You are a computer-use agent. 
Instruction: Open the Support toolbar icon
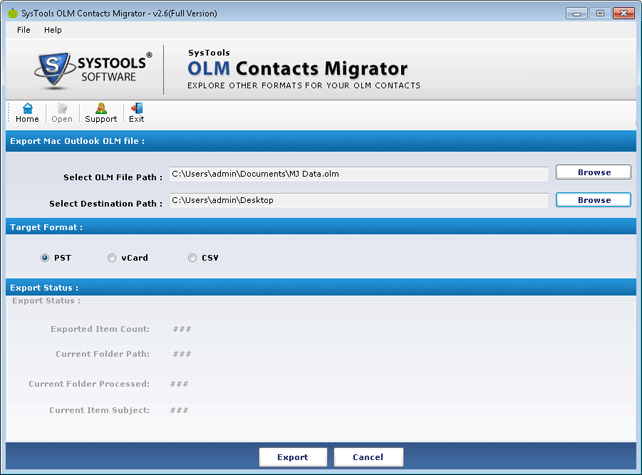(101, 113)
